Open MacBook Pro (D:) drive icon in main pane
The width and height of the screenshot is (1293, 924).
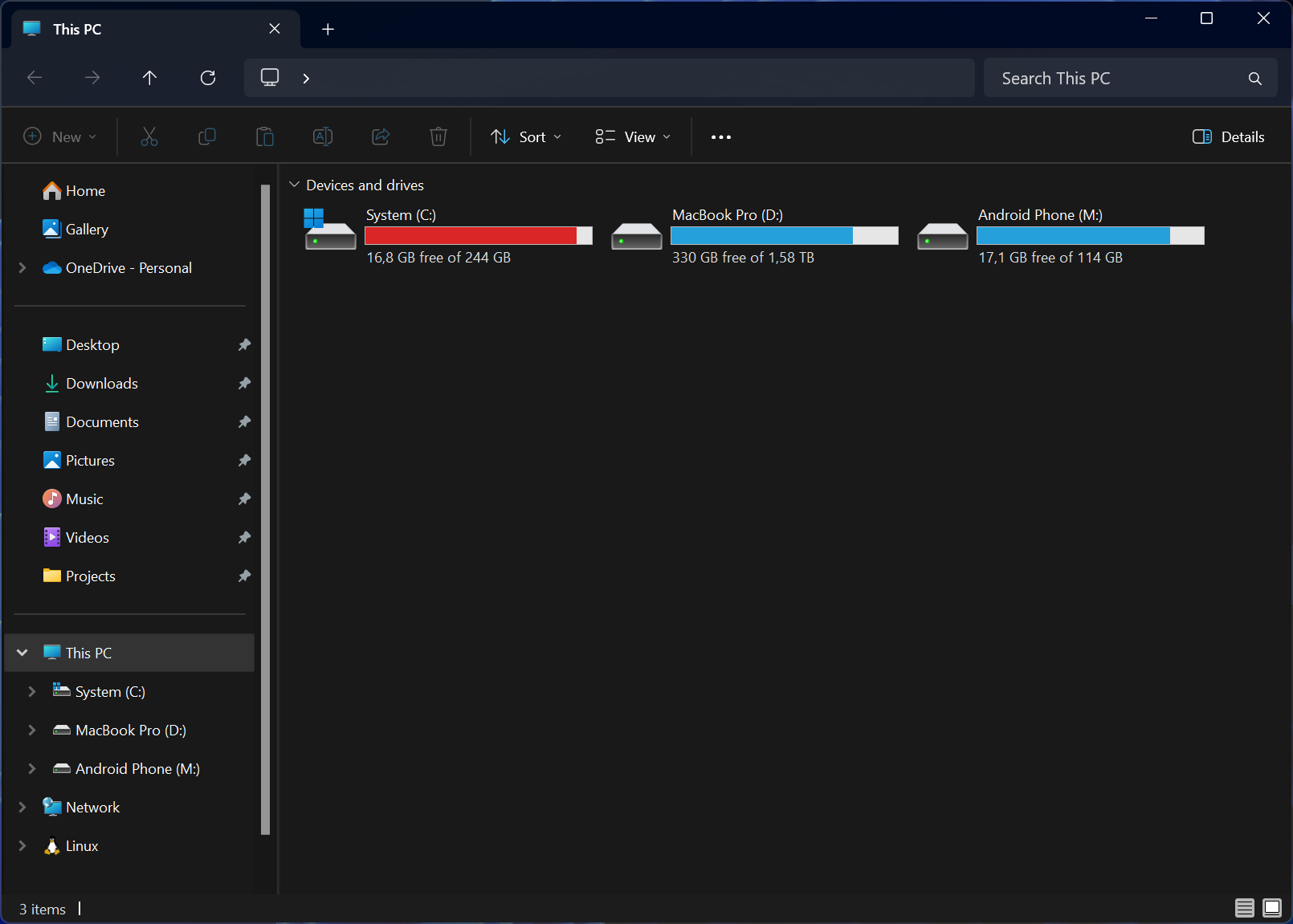pos(637,236)
